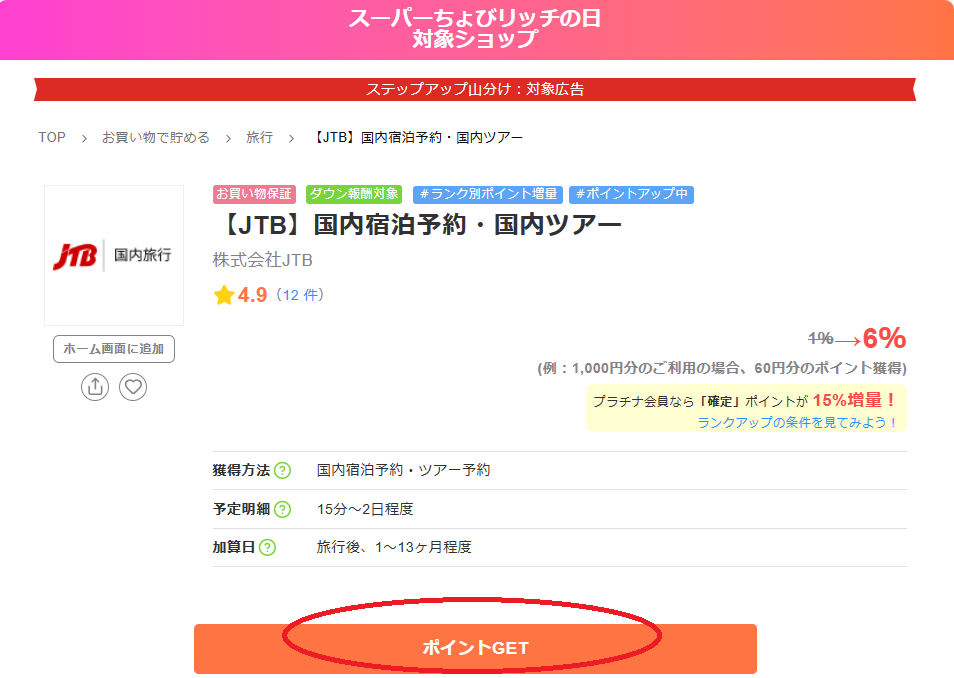Open the TOP breadcrumb link
Image resolution: width=954 pixels, height=678 pixels.
pyautogui.click(x=52, y=138)
